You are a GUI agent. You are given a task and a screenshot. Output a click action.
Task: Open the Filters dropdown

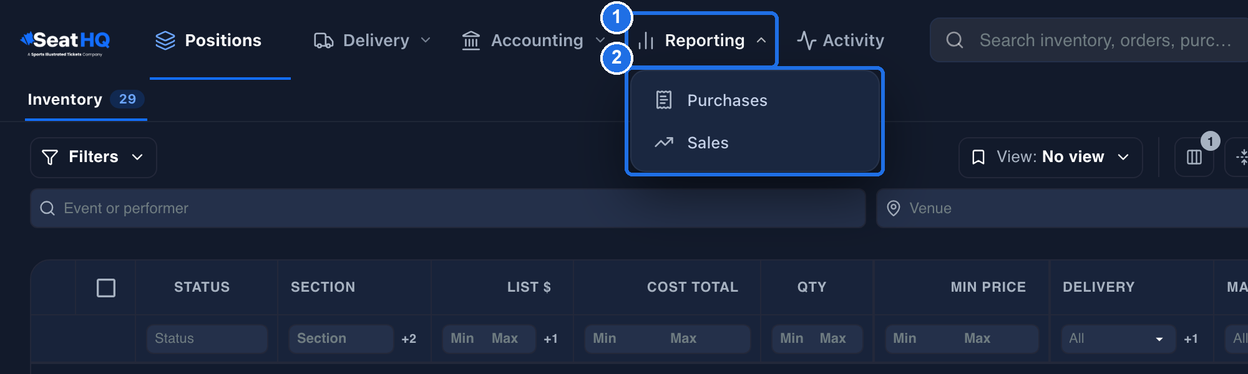[x=93, y=157]
